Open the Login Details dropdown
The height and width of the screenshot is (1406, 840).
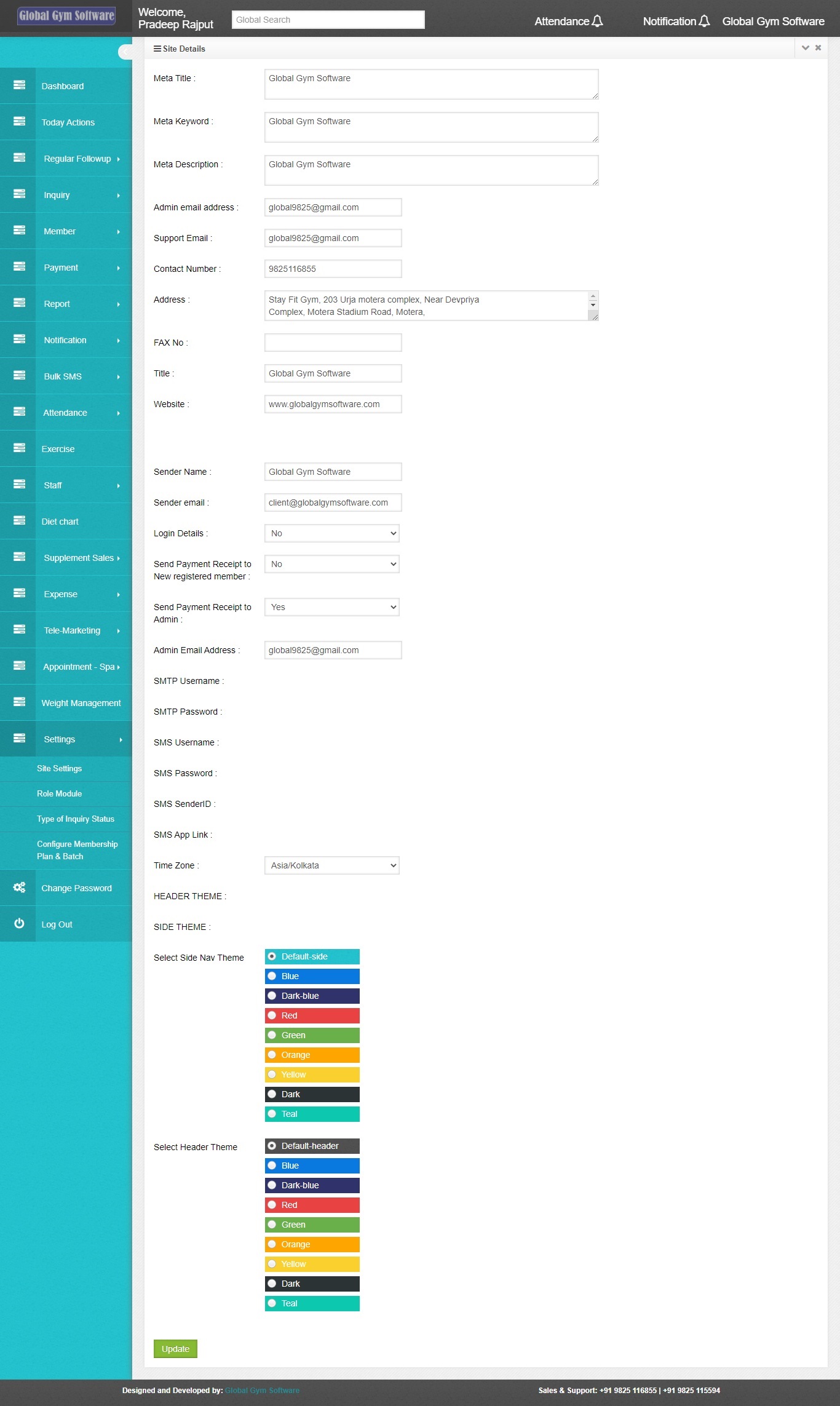pos(332,533)
